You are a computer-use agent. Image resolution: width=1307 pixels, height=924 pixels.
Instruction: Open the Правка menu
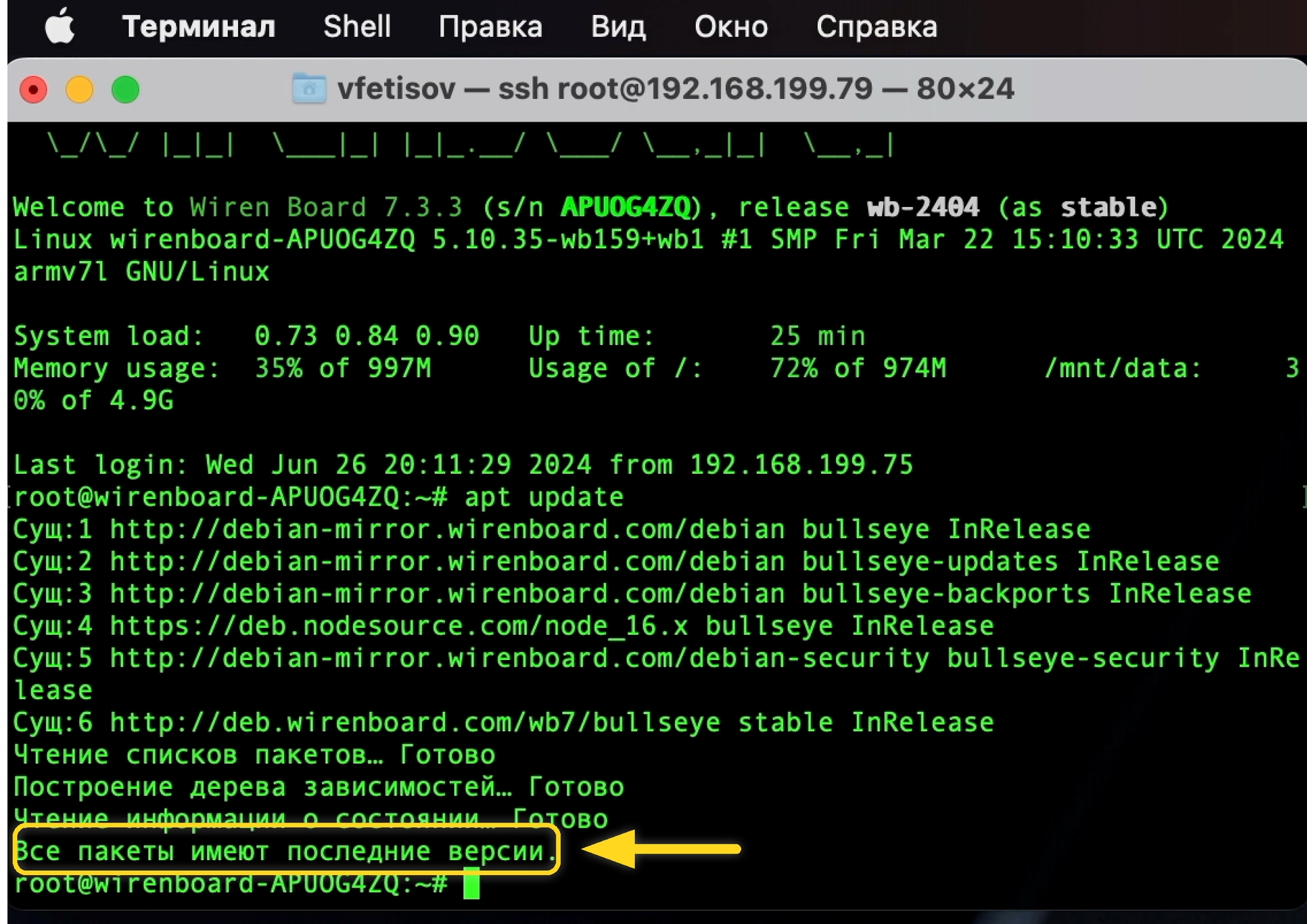coord(490,27)
